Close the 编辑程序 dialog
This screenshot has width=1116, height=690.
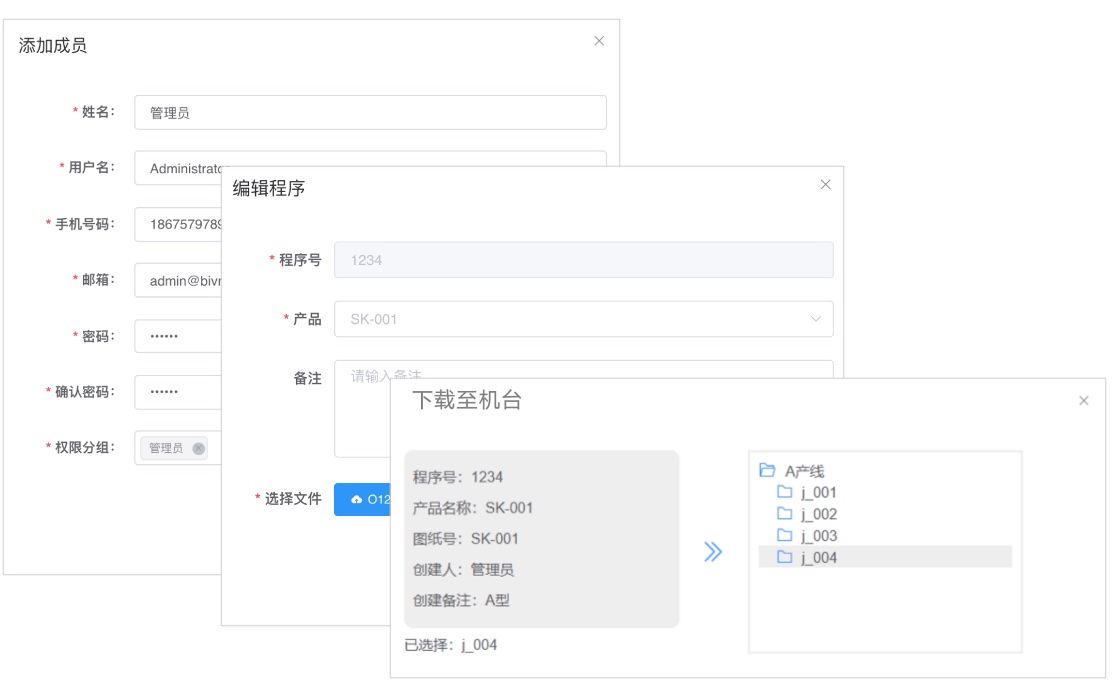825,185
